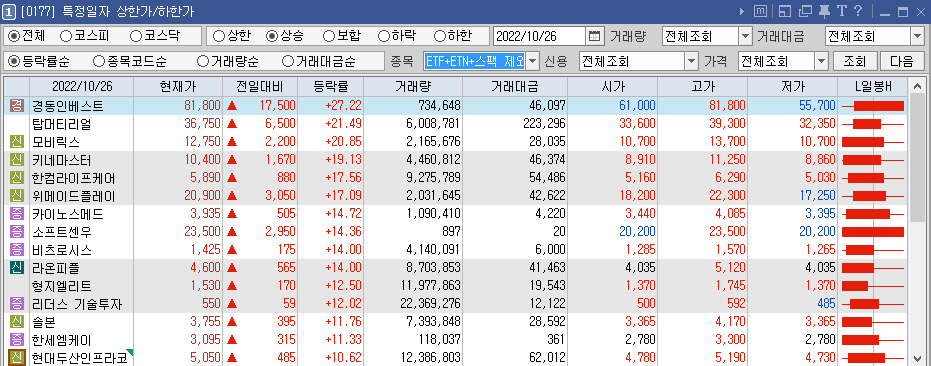This screenshot has height=366, width=931.
Task: Click the 신 badge beside 위메이드플레이
Action: [x=17, y=196]
